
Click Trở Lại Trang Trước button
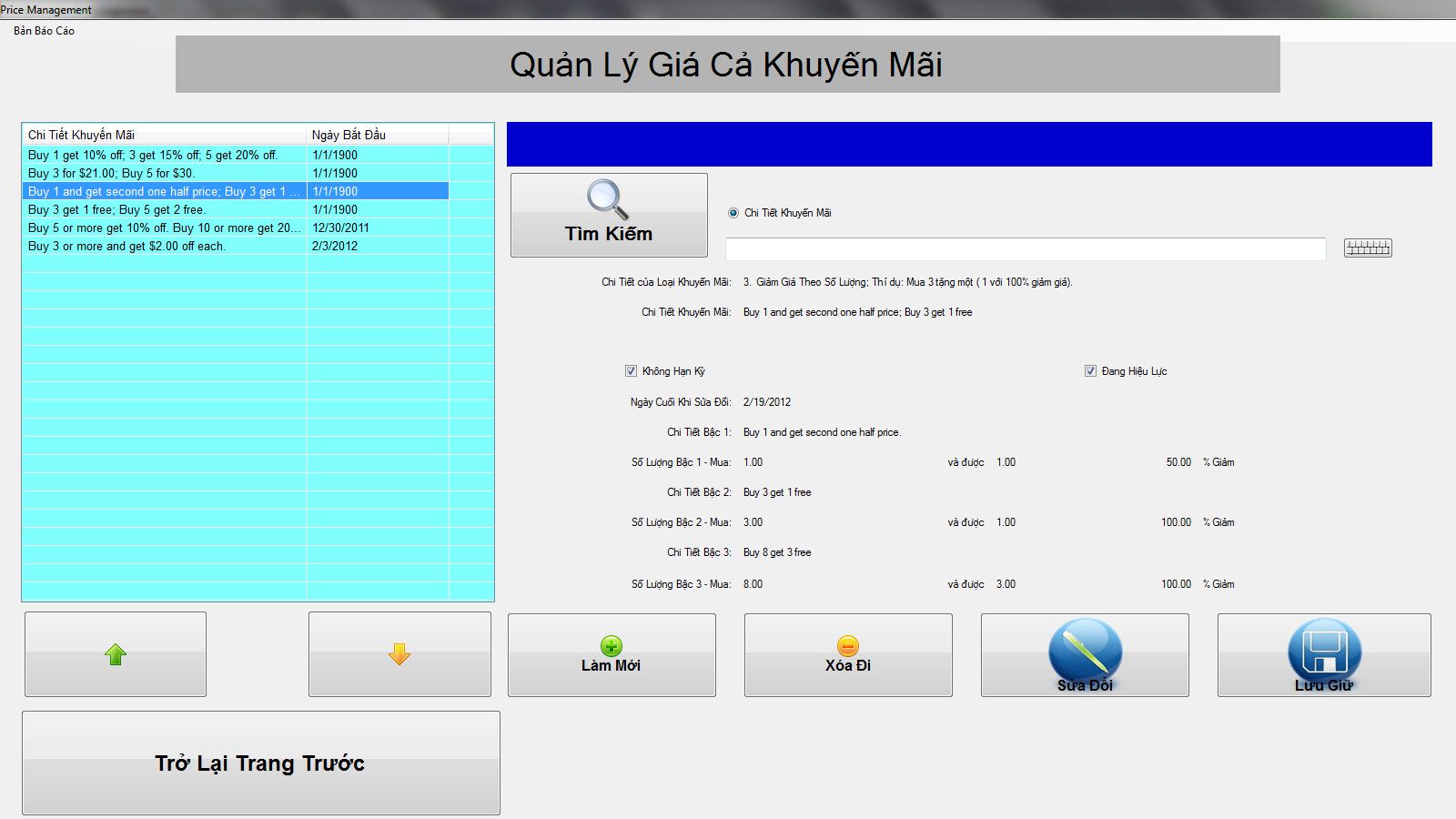coord(260,763)
